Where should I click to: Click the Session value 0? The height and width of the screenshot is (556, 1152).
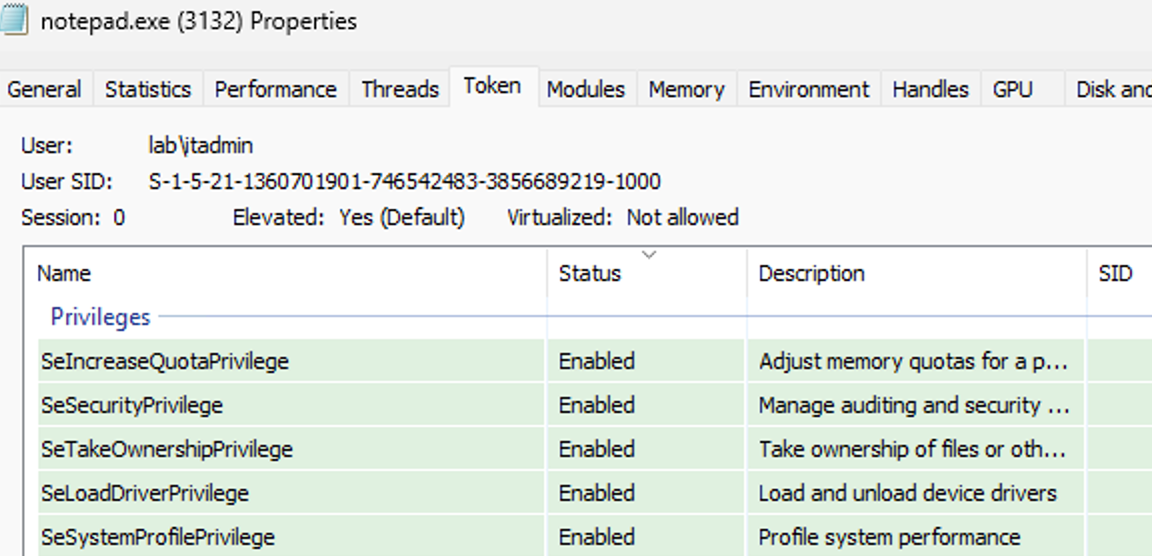(x=119, y=217)
